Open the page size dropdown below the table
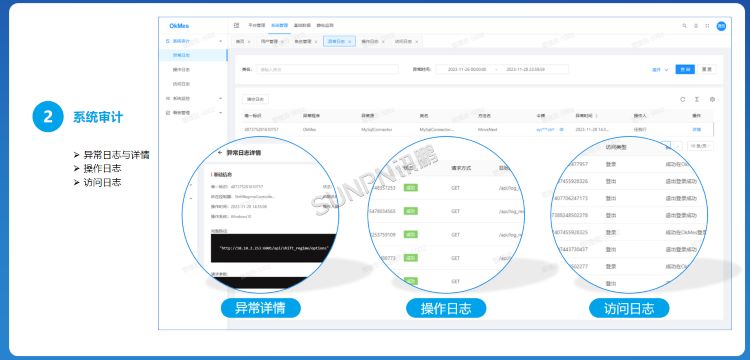 point(700,146)
